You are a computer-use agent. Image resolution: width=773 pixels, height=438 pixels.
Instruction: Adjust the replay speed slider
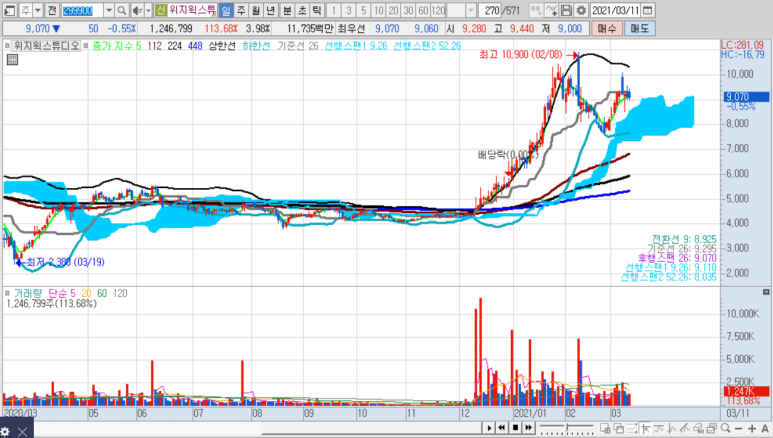coord(567,428)
